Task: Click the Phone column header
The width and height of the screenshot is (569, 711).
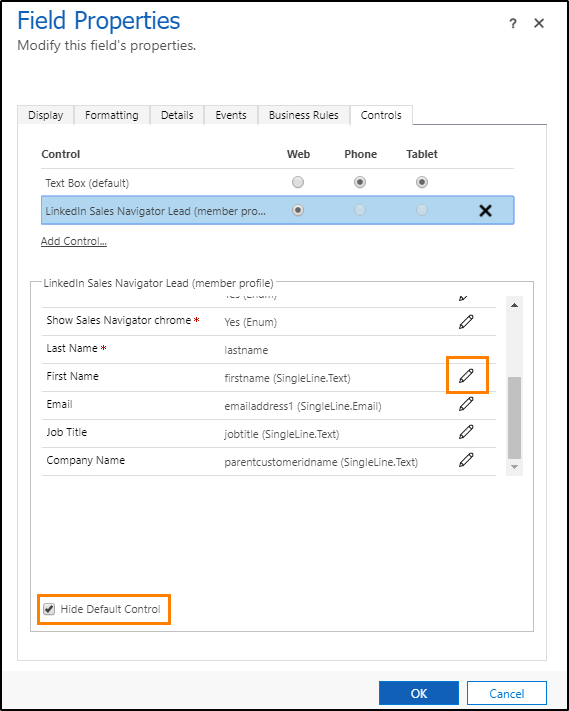Action: click(360, 154)
